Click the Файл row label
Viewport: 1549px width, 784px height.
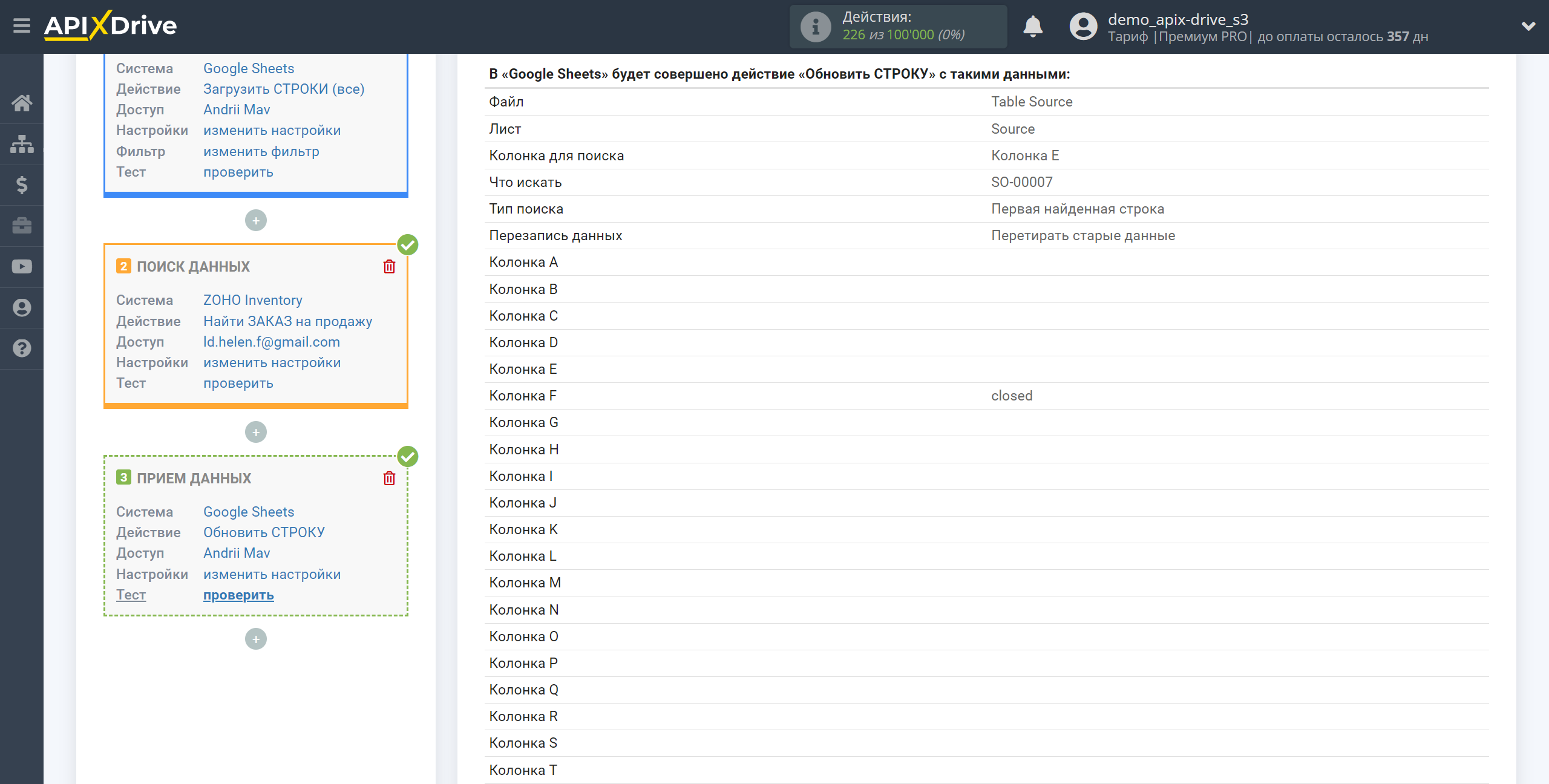click(506, 102)
